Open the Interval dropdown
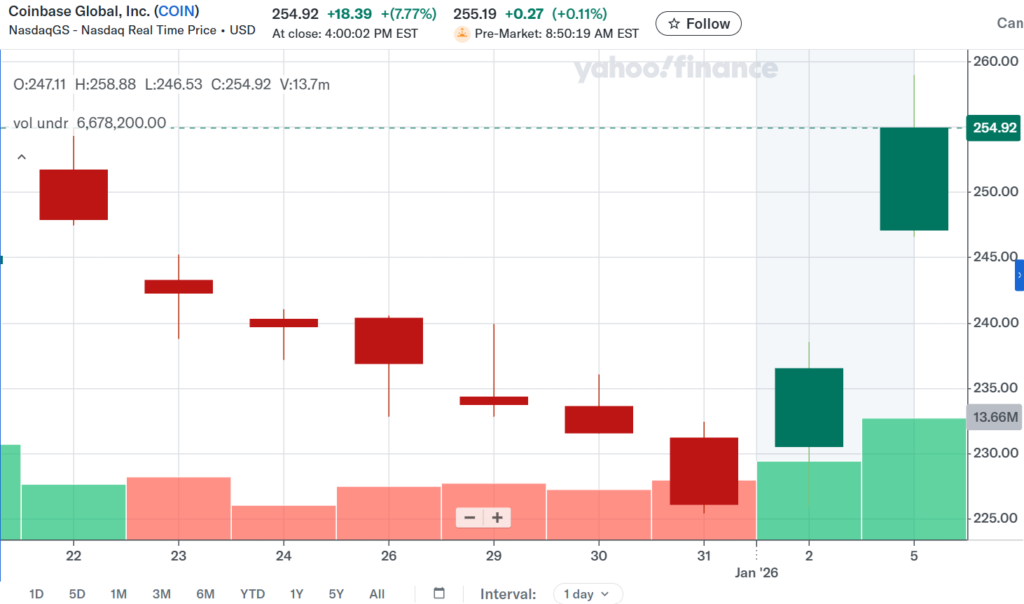Screen dimensions: 1024x604 click(x=588, y=593)
